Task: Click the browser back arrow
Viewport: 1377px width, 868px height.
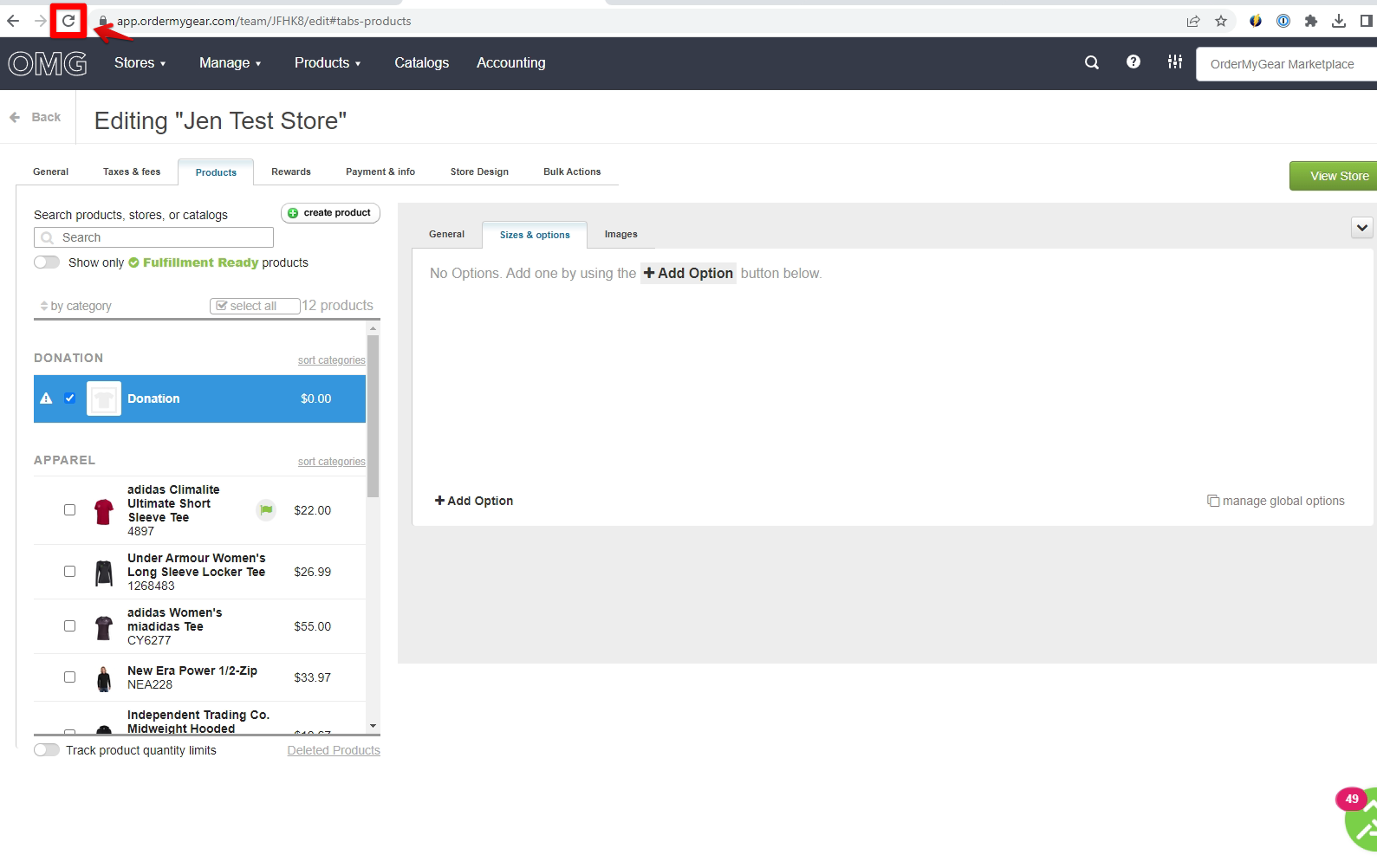Action: [13, 21]
